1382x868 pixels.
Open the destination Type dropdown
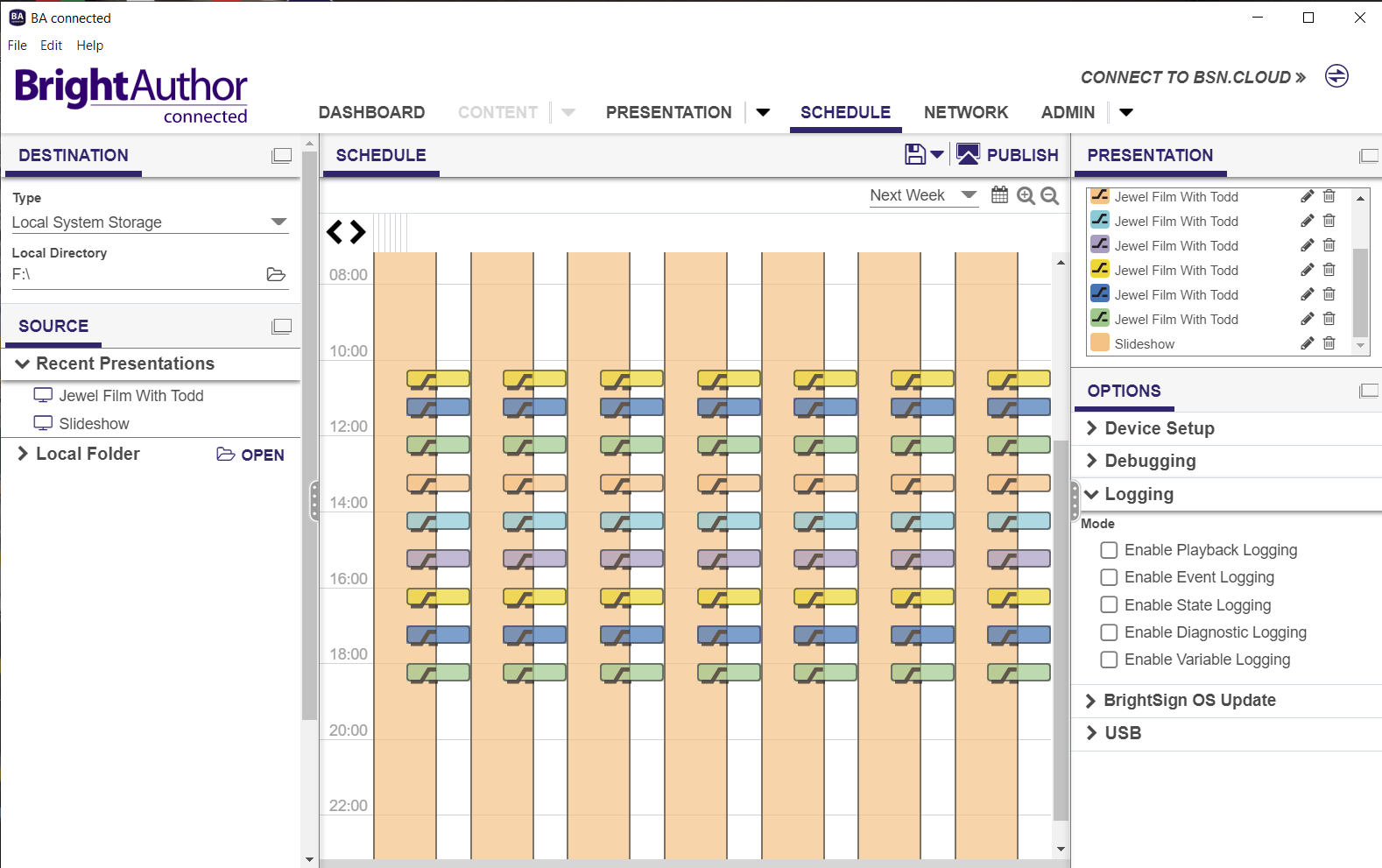point(279,222)
